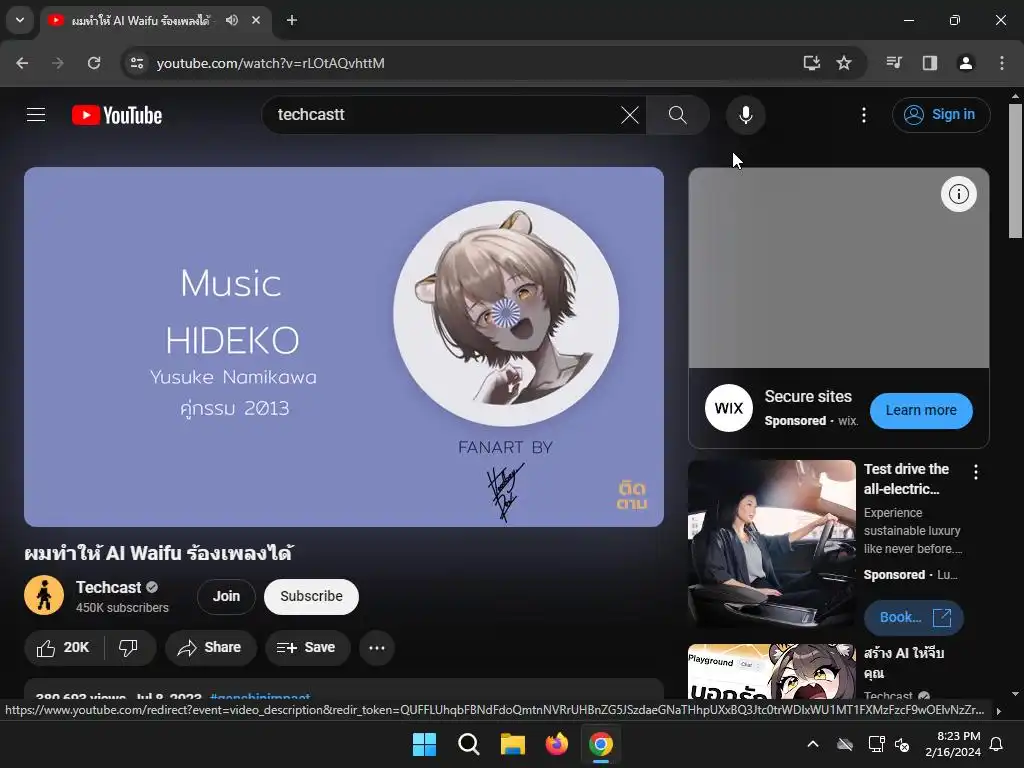
Task: Launch Firefox from the taskbar
Action: click(556, 744)
